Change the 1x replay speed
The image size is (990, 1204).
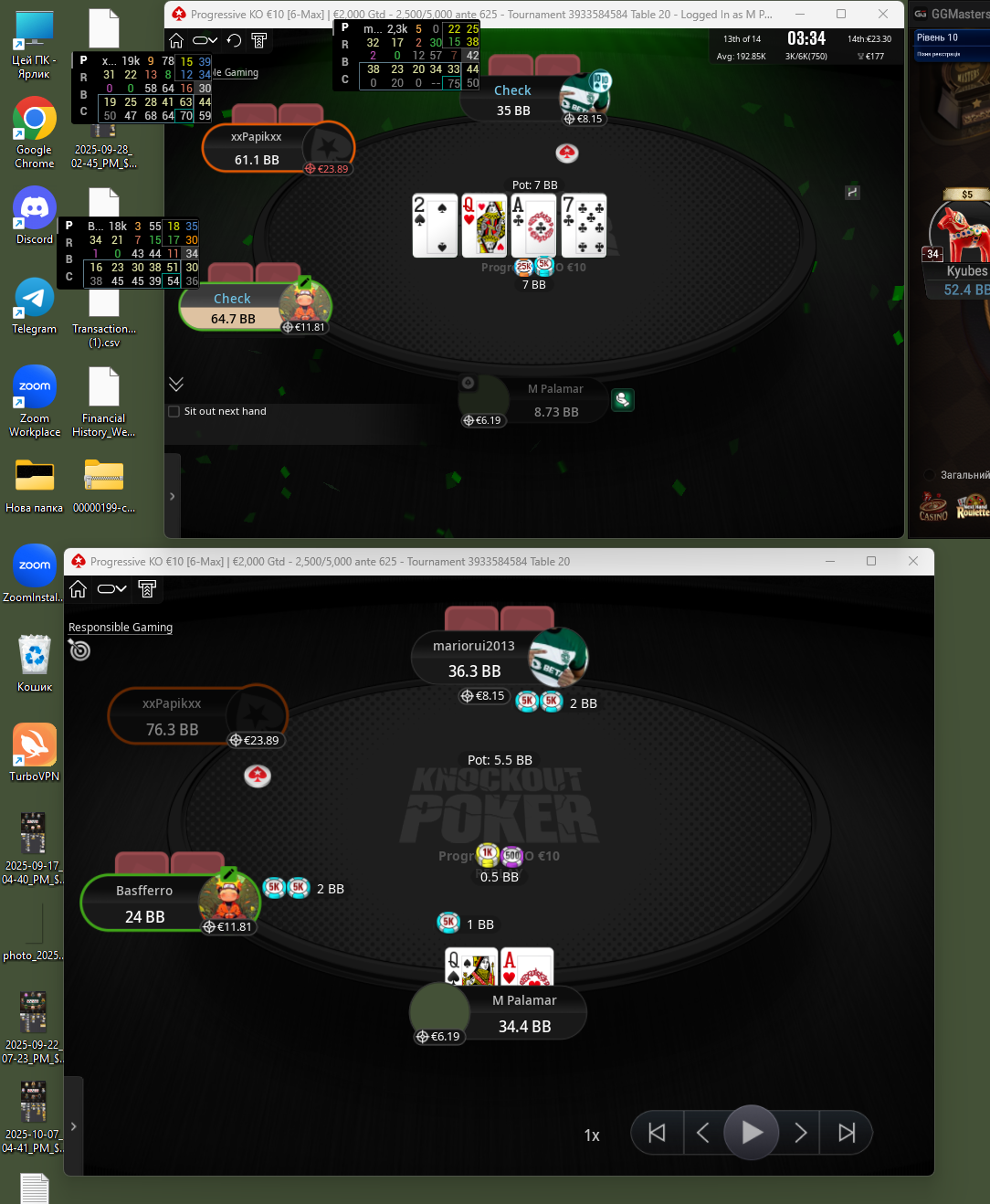[592, 1135]
